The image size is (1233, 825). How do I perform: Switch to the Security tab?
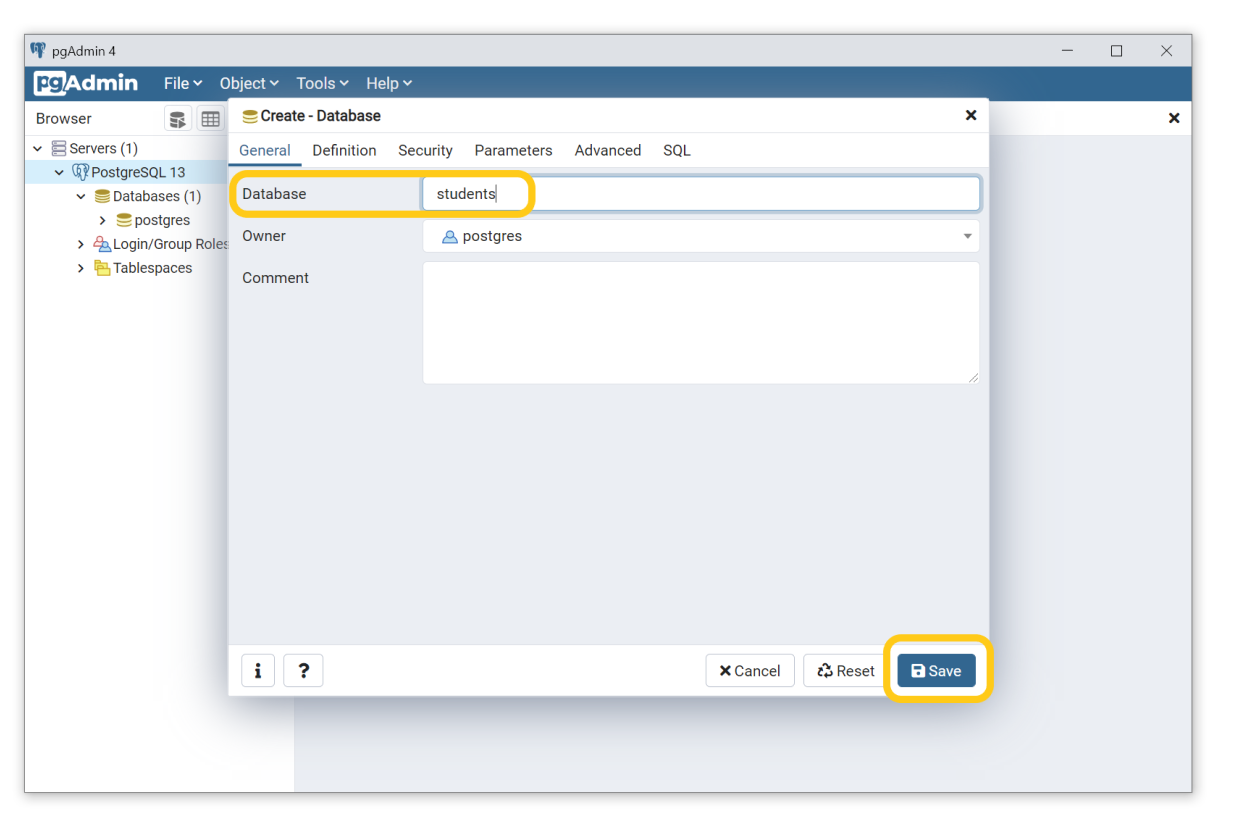(x=425, y=150)
